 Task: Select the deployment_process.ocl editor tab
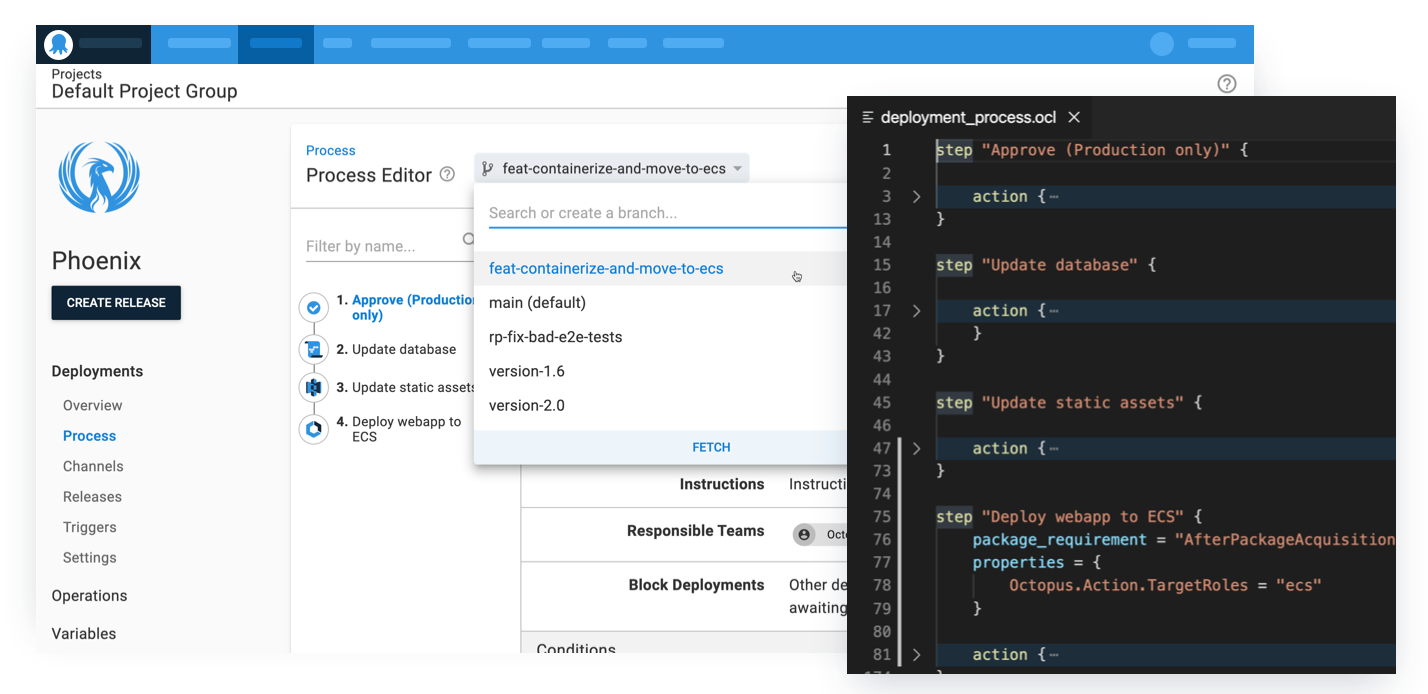point(969,117)
